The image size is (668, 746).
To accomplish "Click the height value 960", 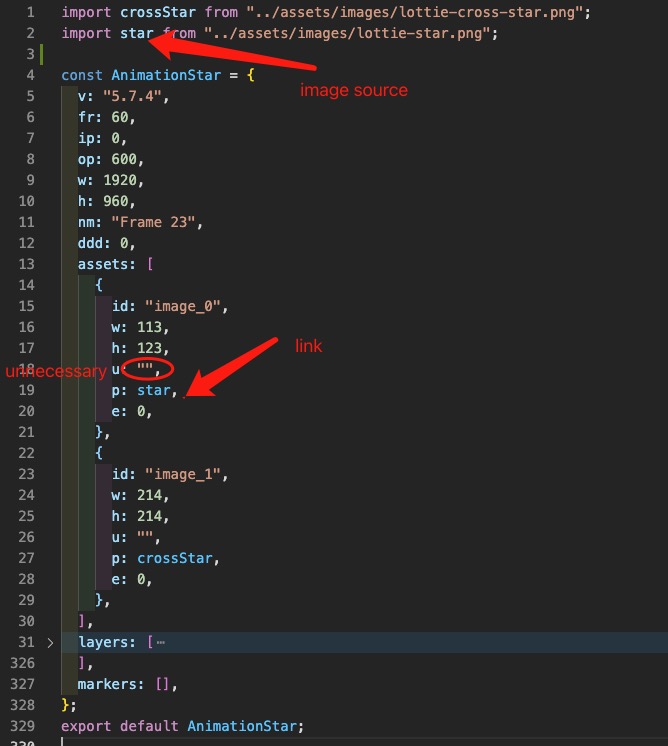I will pos(116,201).
